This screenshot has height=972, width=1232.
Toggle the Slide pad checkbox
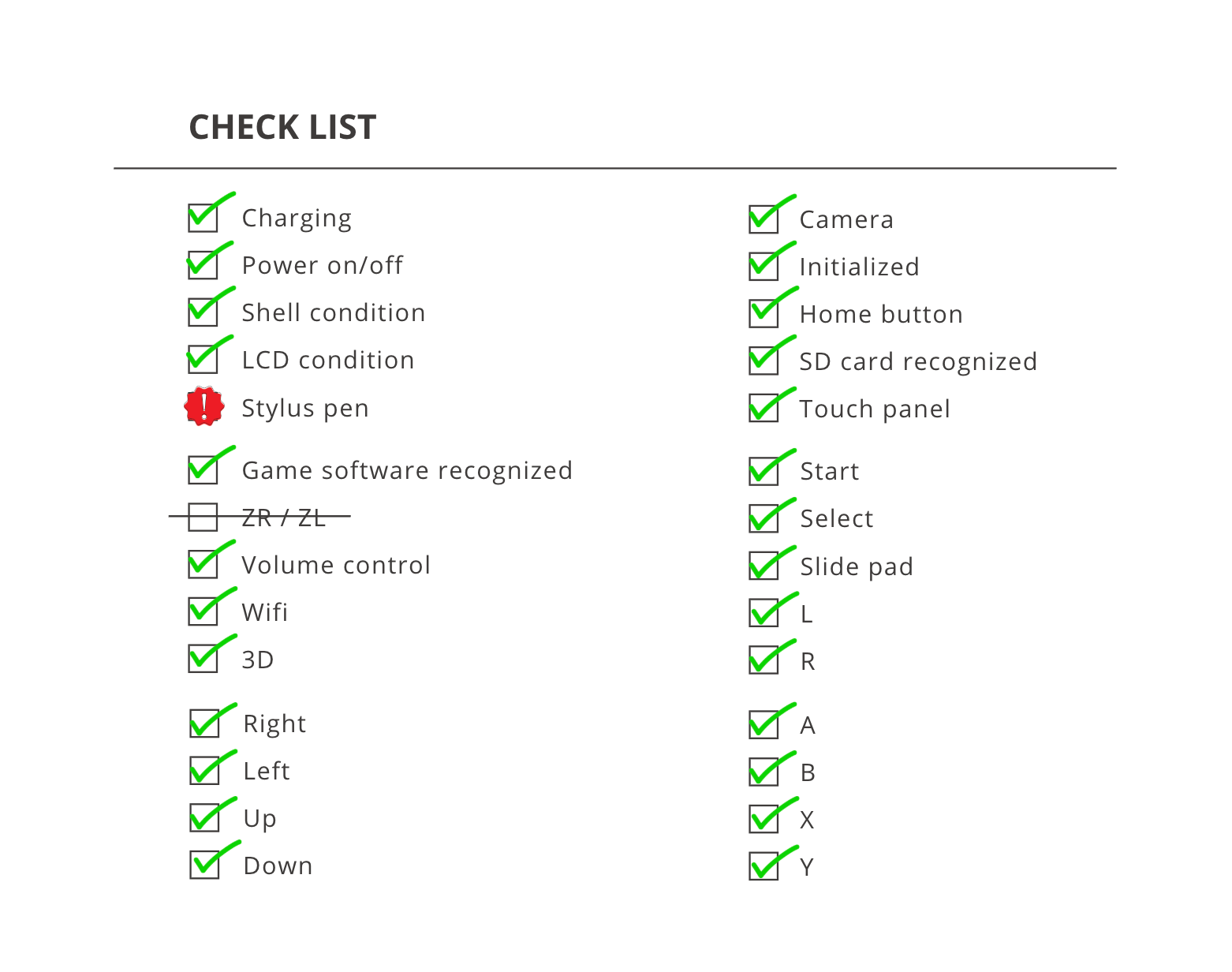[x=763, y=566]
